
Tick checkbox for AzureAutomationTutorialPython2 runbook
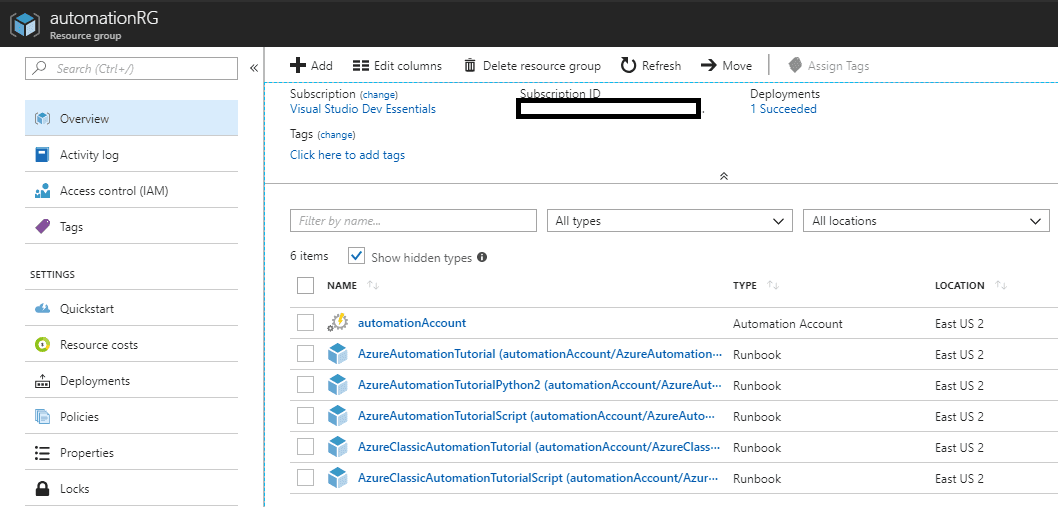306,385
